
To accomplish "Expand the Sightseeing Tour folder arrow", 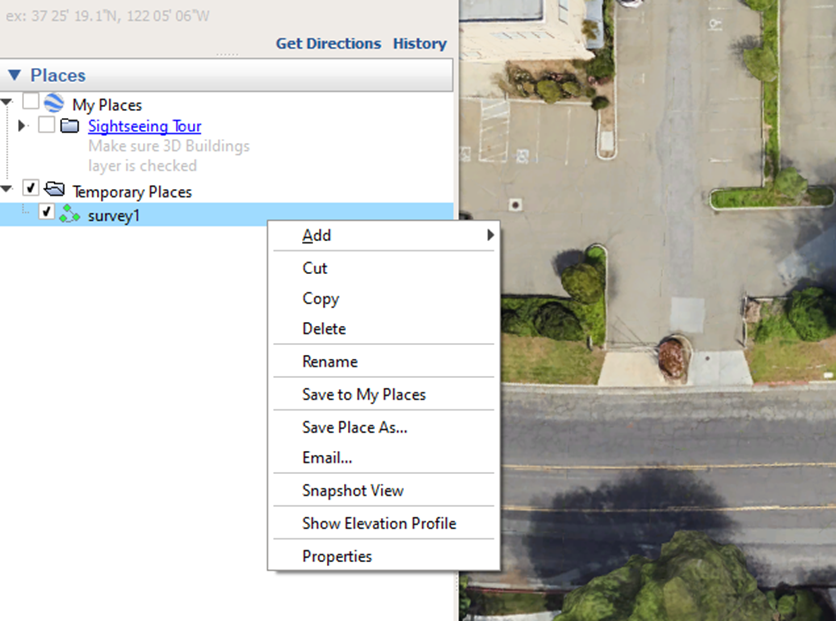I will [x=22, y=126].
